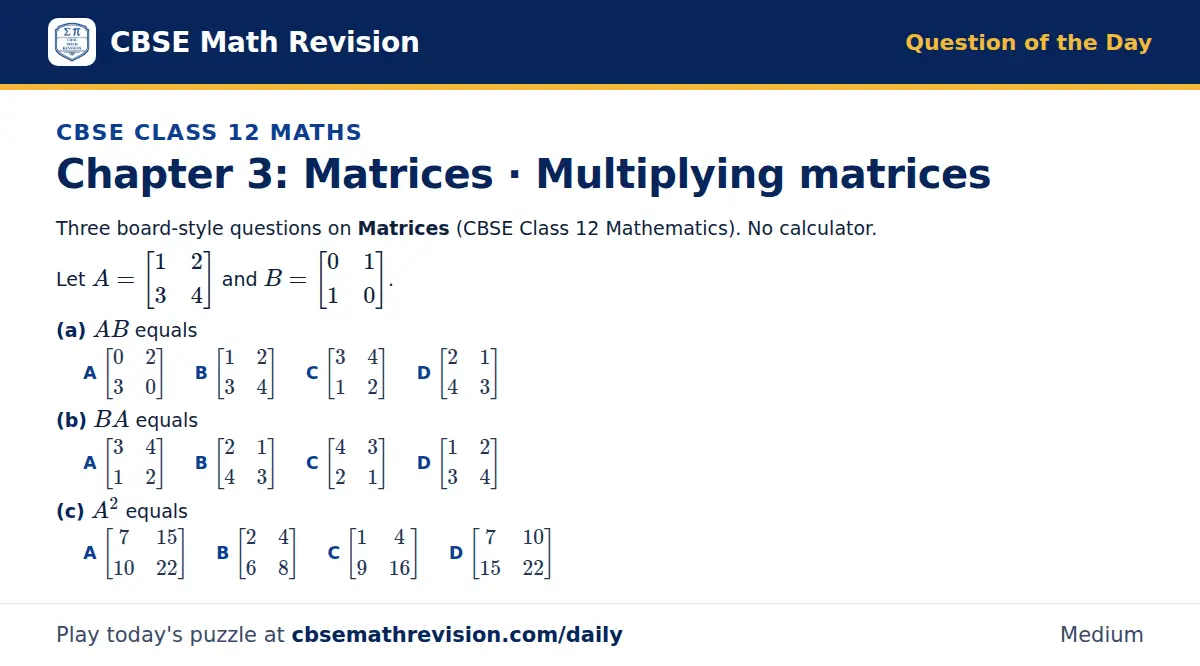This screenshot has height=666, width=1200.
Task: Click the Question of the Day label
Action: pos(1028,42)
